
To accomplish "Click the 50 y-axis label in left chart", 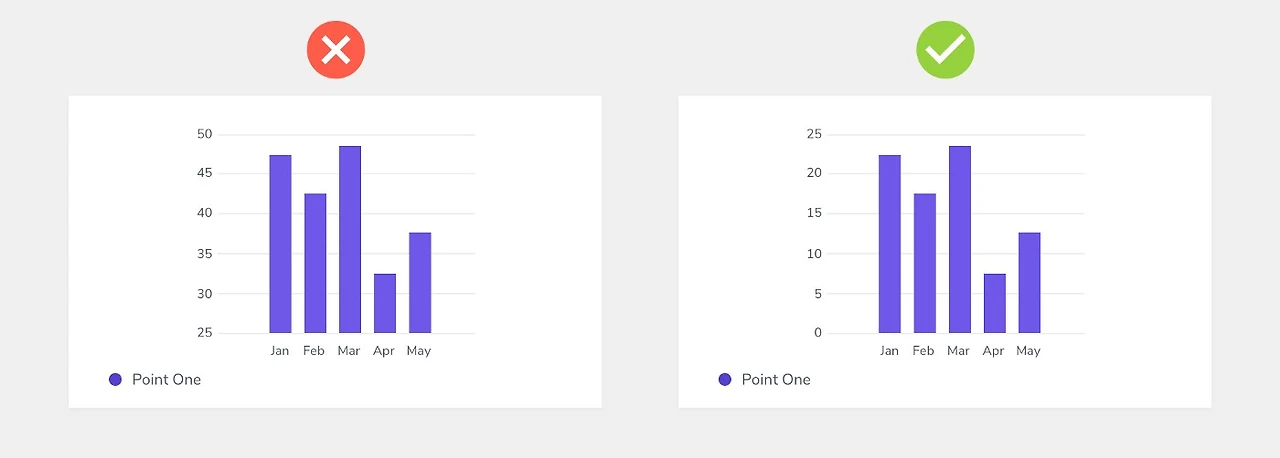I will coord(205,134).
